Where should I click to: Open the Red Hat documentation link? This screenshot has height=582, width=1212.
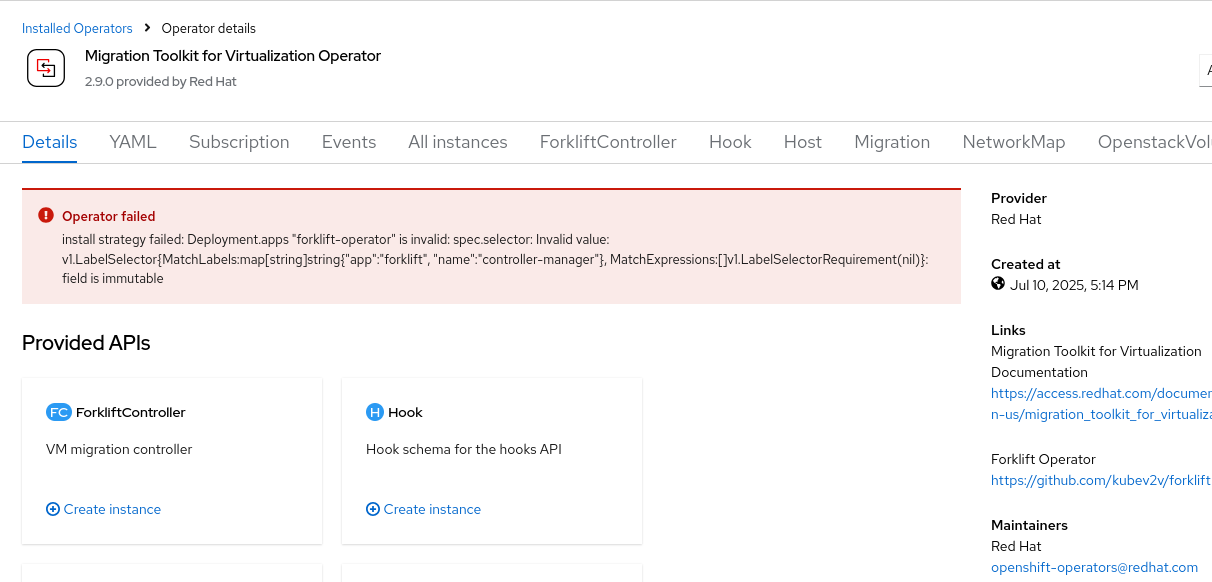point(1101,393)
